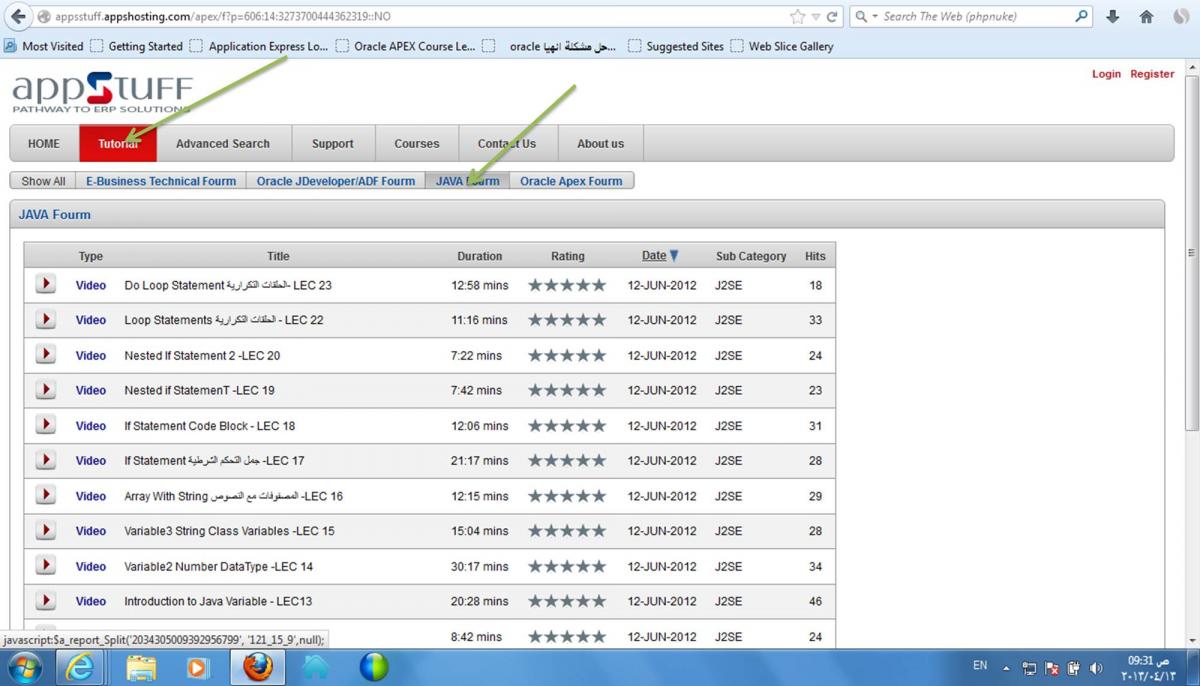Sort the table by Date column
The width and height of the screenshot is (1200, 686).
654,256
